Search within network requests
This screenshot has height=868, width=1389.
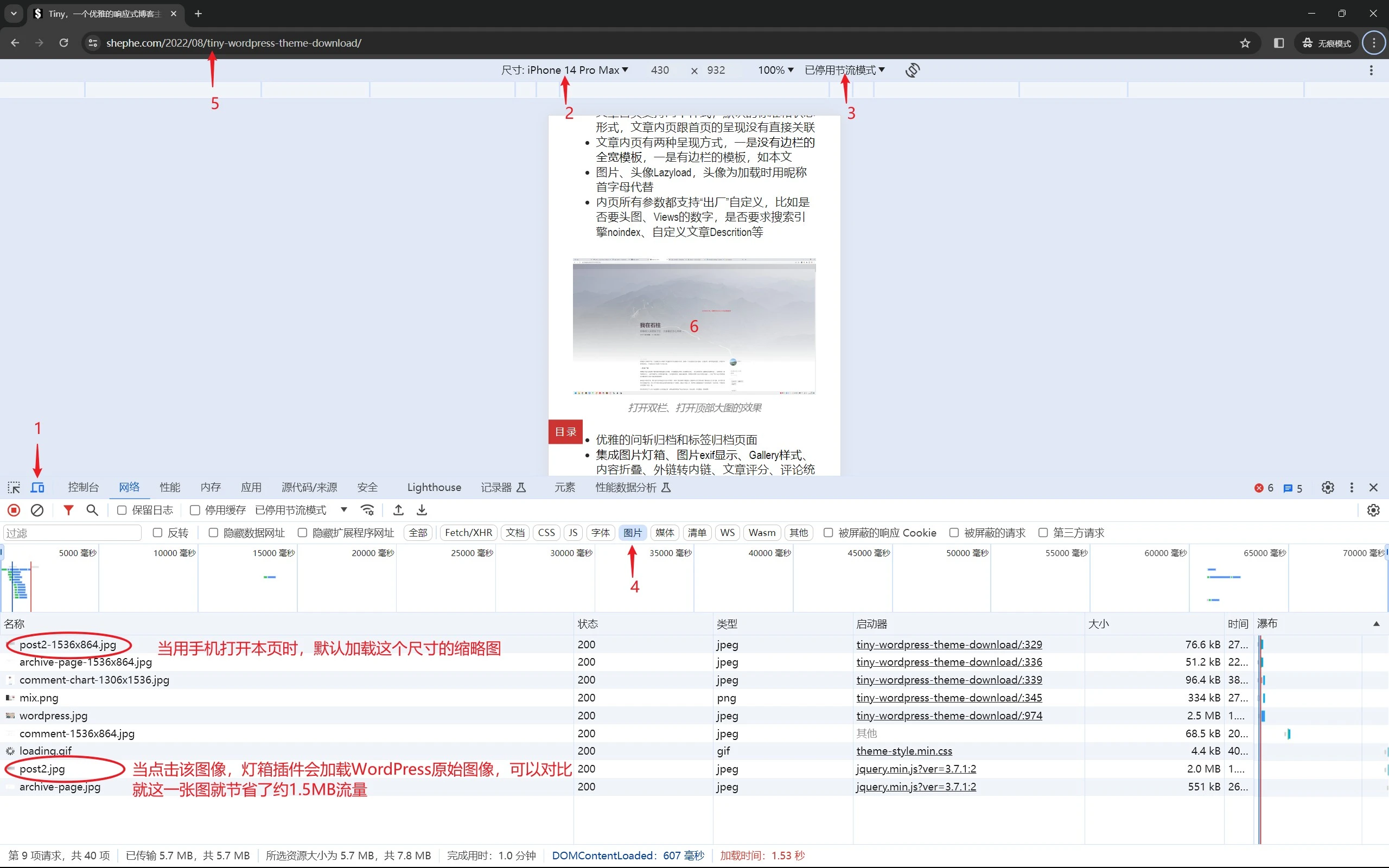pyautogui.click(x=92, y=510)
